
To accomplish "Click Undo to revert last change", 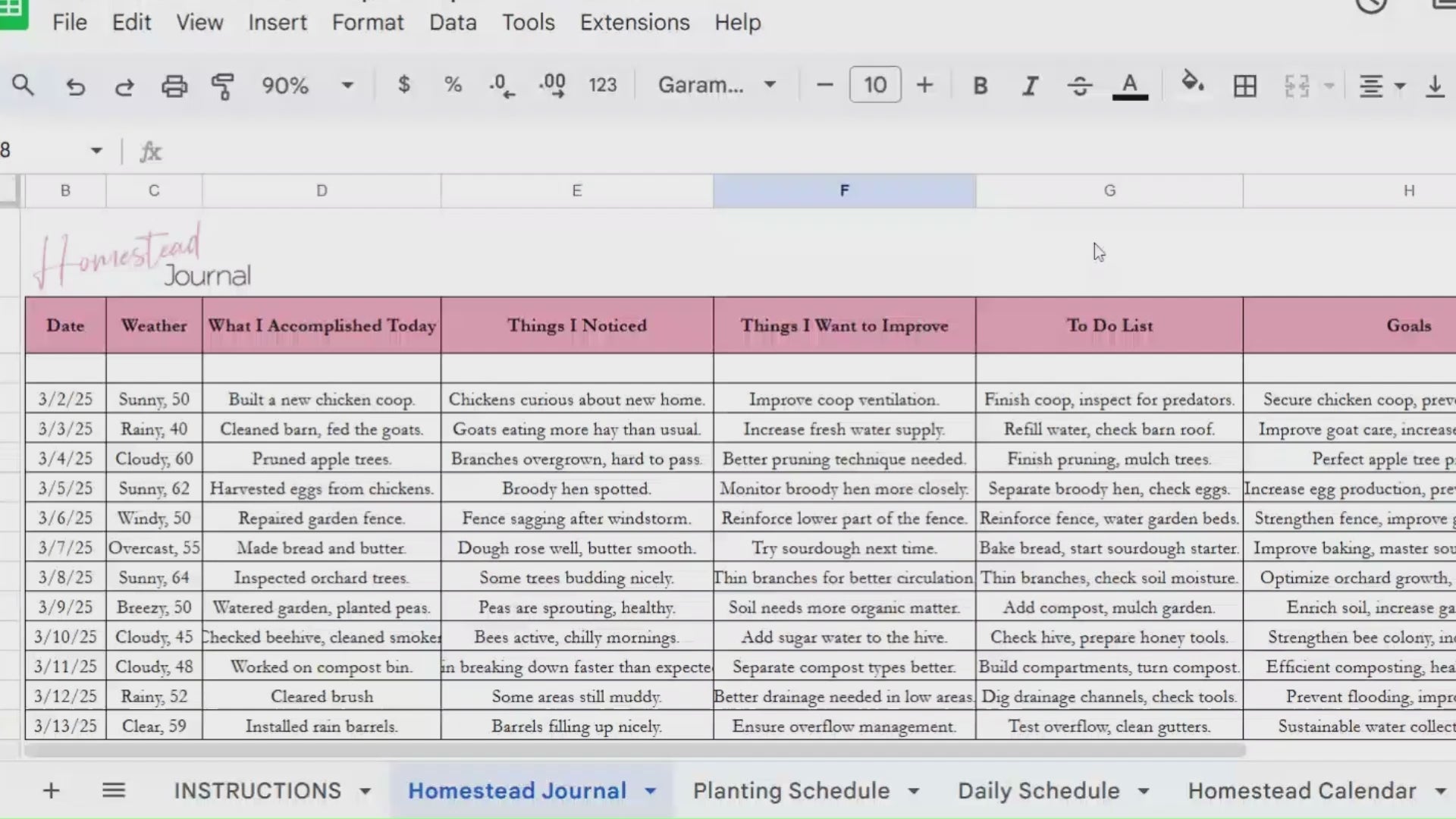I will point(76,85).
